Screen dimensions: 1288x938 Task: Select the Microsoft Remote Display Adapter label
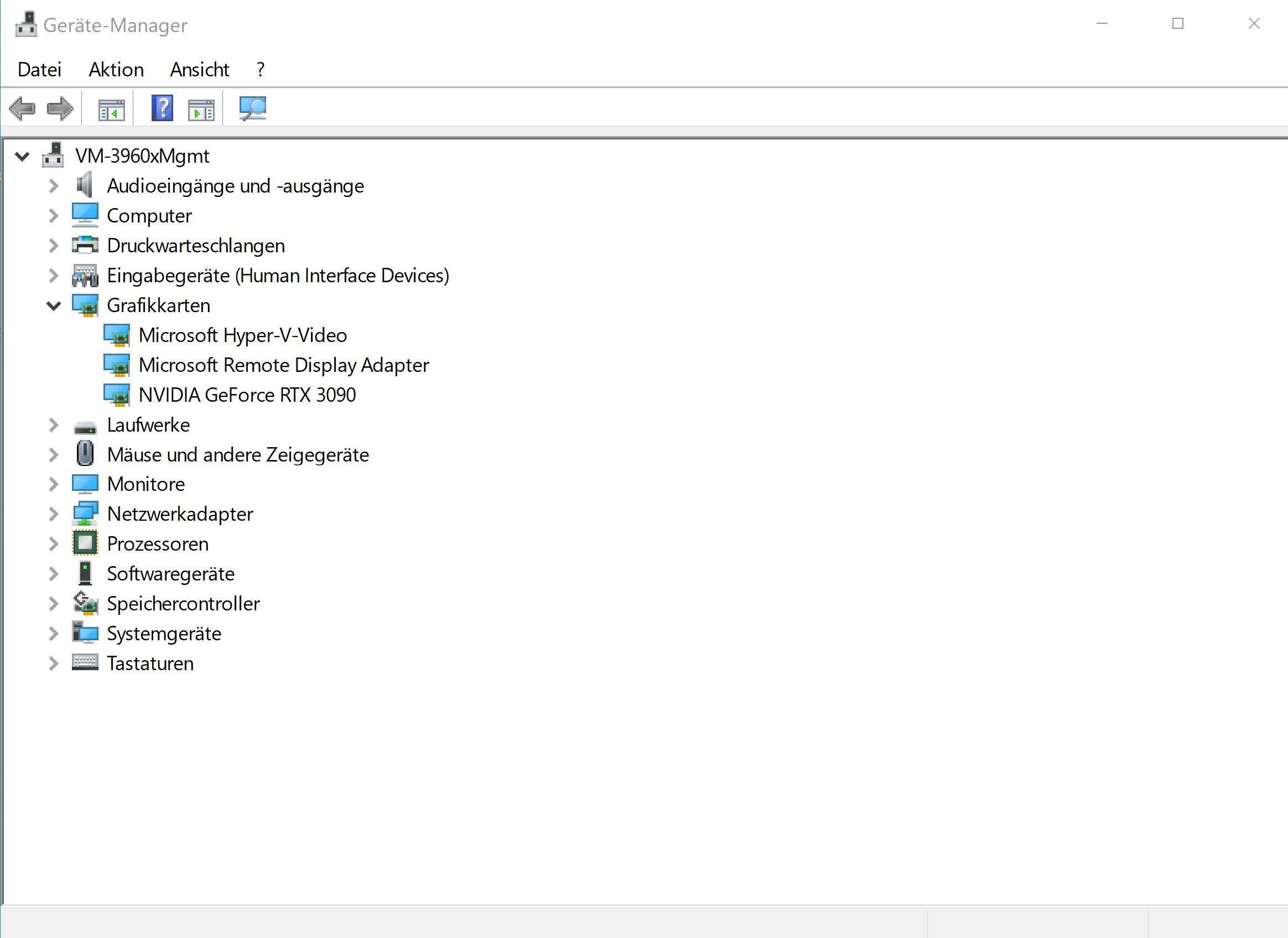pos(283,365)
